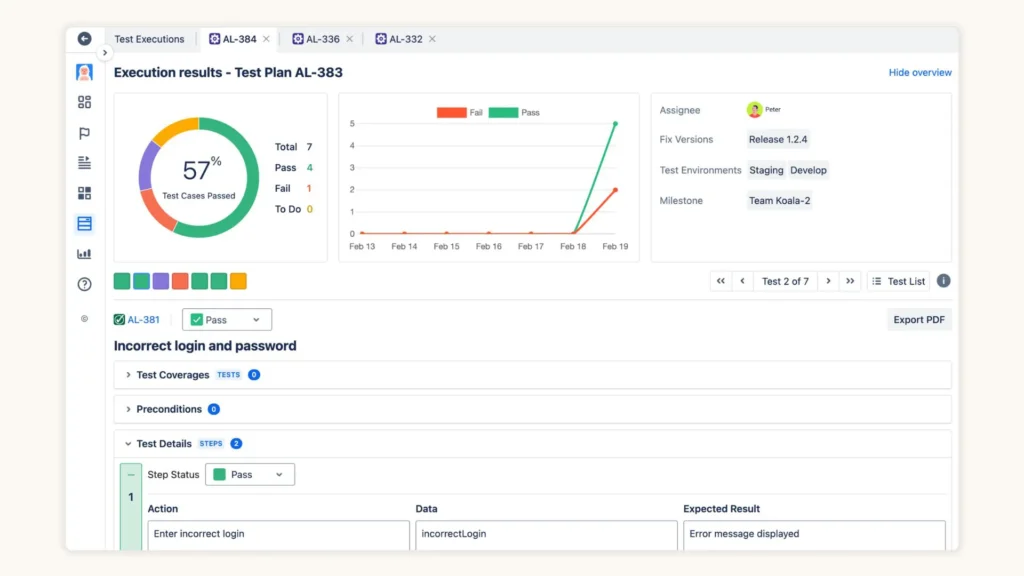
Task: Jump to the first test with double-left arrows
Action: coord(721,281)
